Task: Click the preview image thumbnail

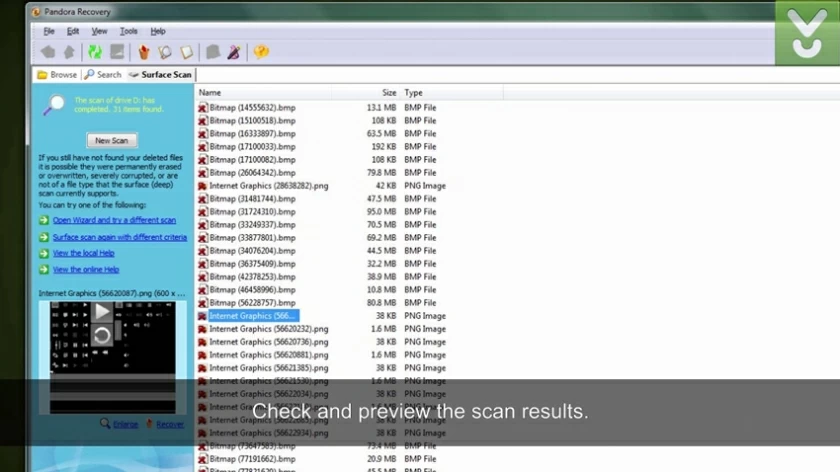Action: click(x=112, y=357)
